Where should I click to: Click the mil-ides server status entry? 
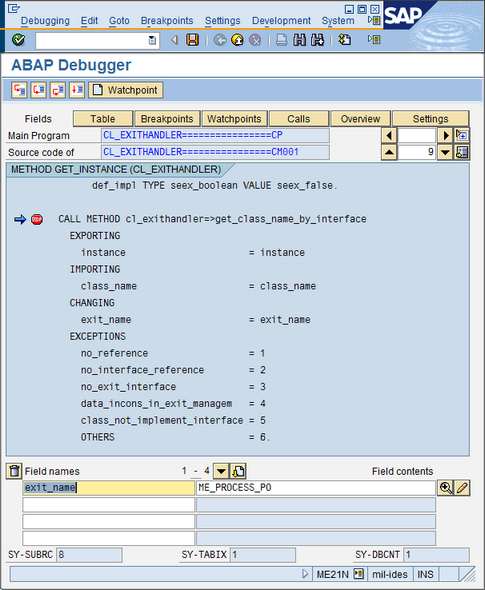(x=390, y=574)
